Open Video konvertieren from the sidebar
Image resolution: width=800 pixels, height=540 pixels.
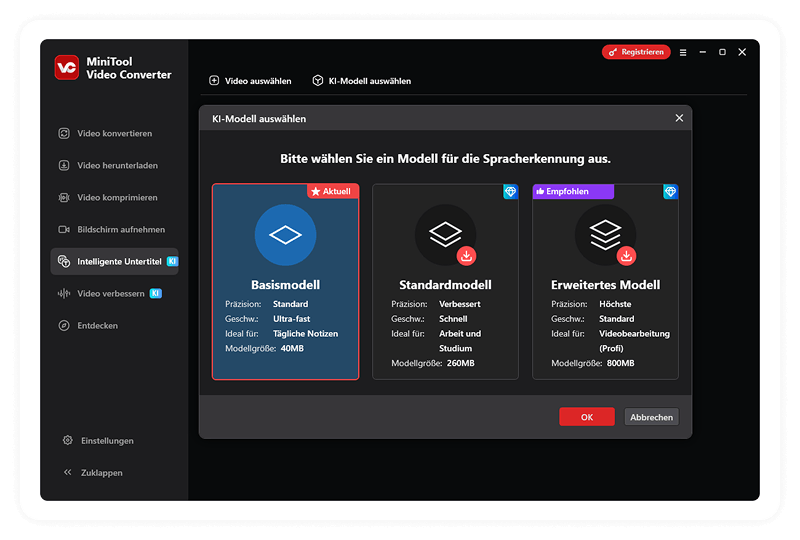tap(114, 133)
